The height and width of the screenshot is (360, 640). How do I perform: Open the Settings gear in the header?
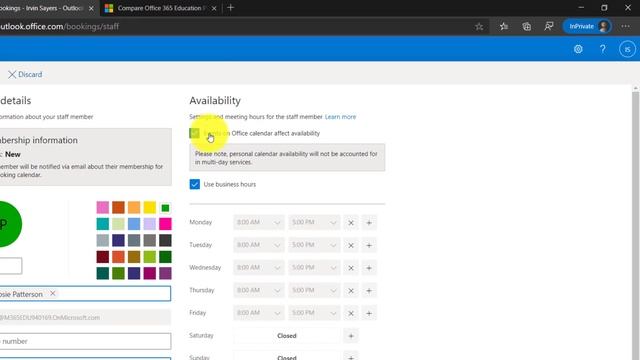[578, 49]
